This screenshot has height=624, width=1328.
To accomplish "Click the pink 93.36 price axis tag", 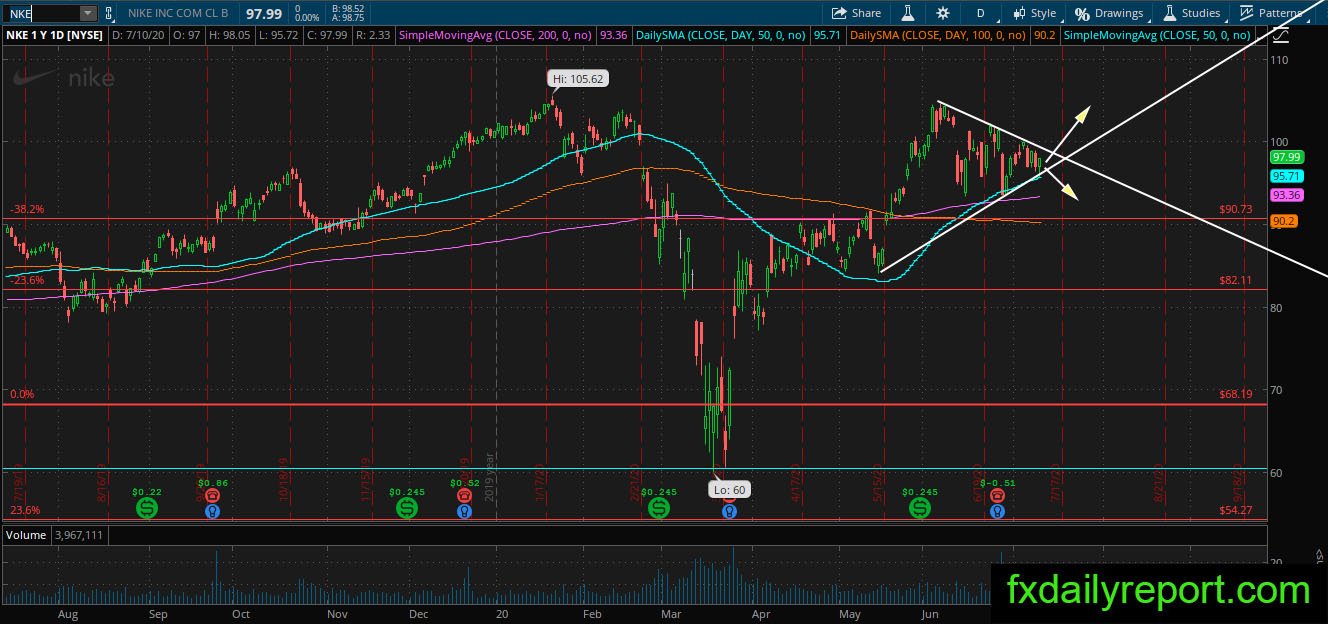I will (x=1285, y=195).
